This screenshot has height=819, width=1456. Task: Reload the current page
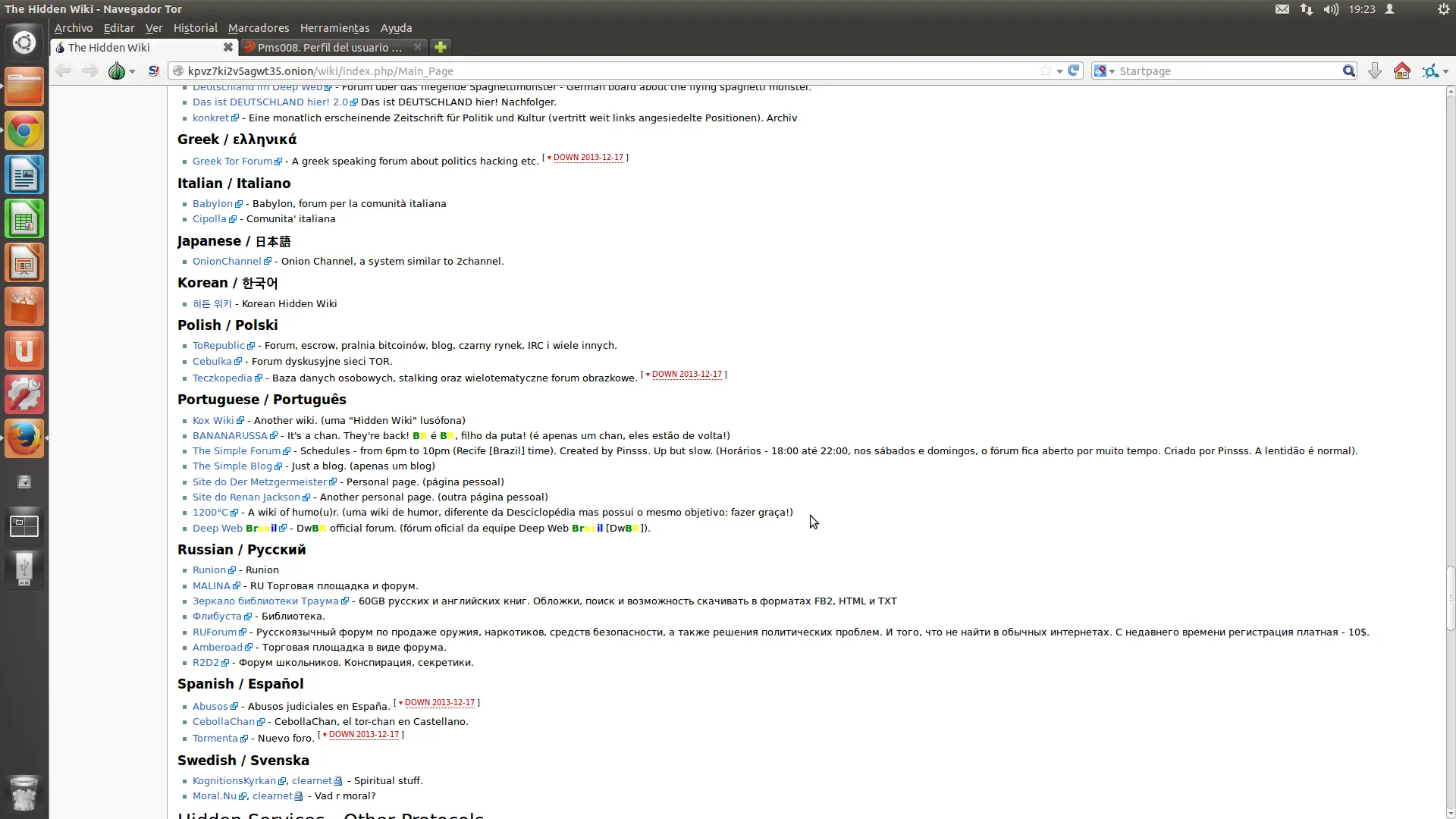pyautogui.click(x=1074, y=71)
